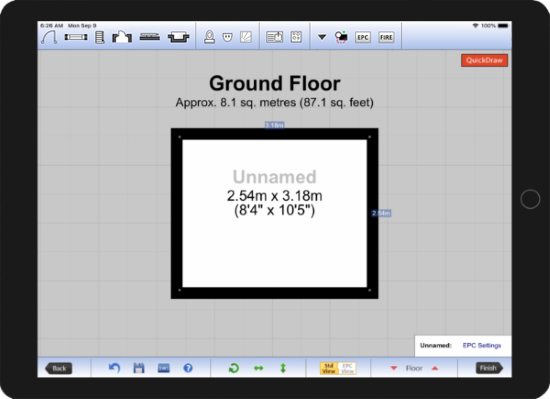
Task: Select the bay recess shape tool
Action: pyautogui.click(x=178, y=37)
